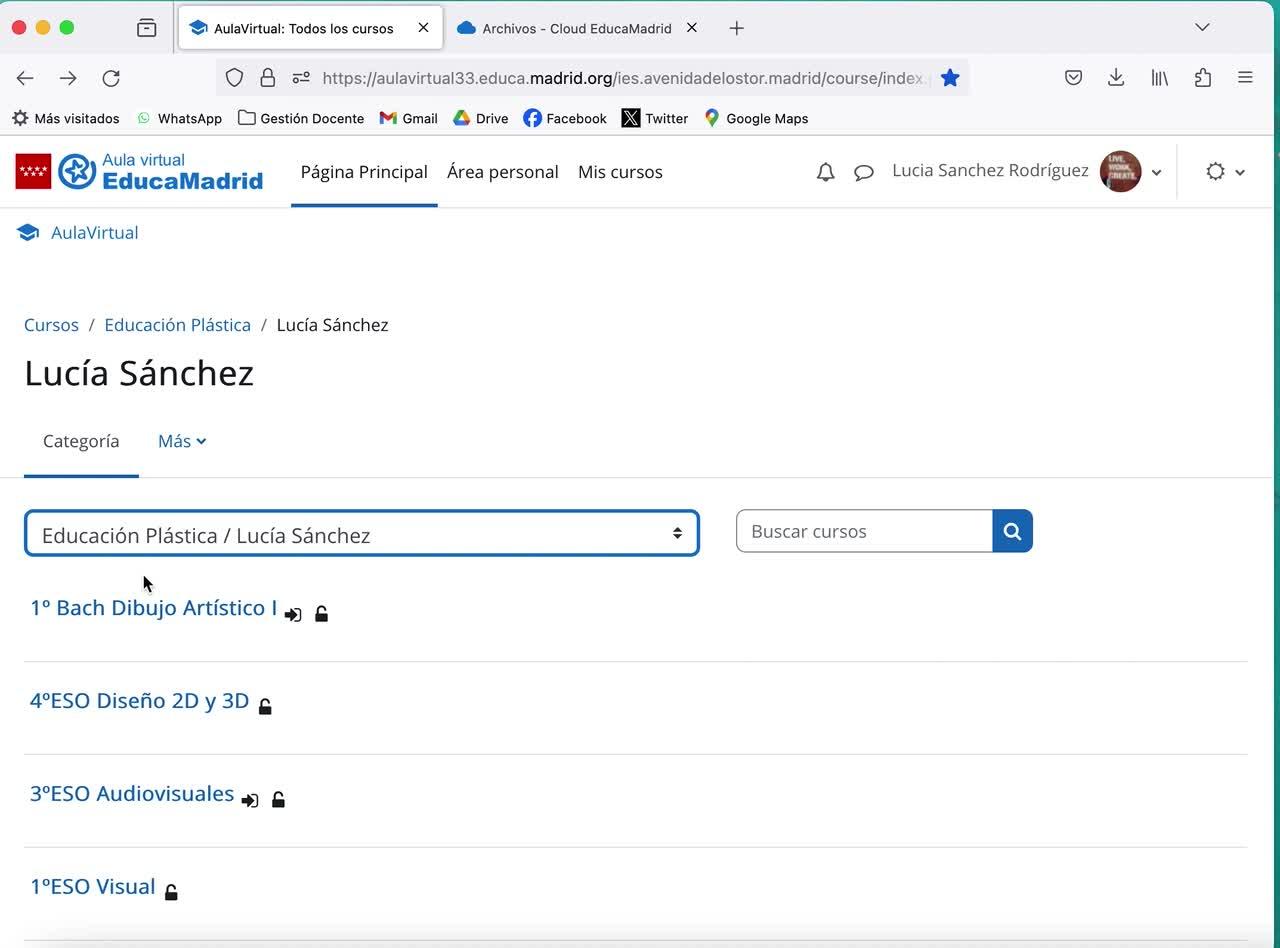Open the 4ºESO Diseño 2D y 3D course
Viewport: 1280px width, 948px height.
(x=140, y=701)
